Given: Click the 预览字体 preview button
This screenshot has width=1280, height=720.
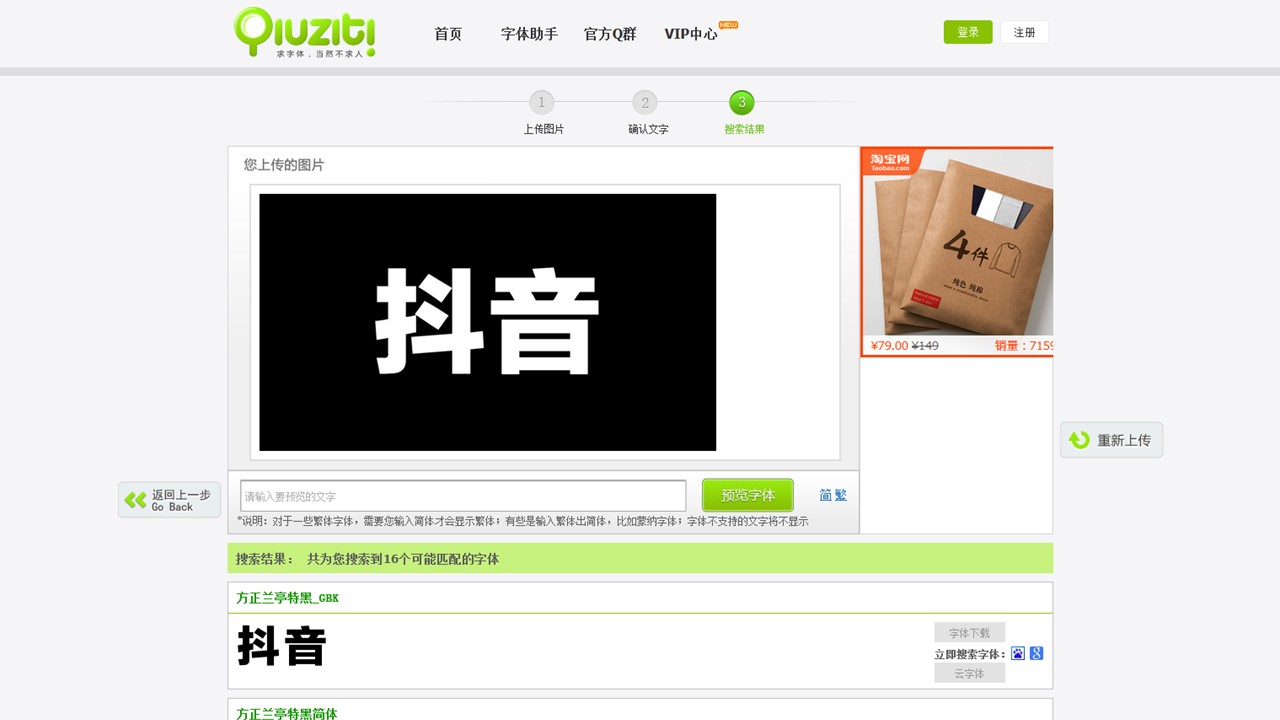Looking at the screenshot, I should coord(748,495).
